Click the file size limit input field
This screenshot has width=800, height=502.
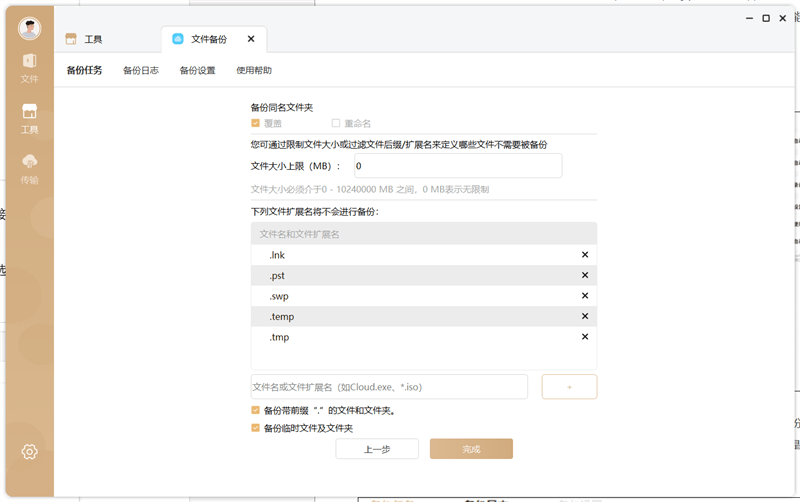[x=458, y=166]
